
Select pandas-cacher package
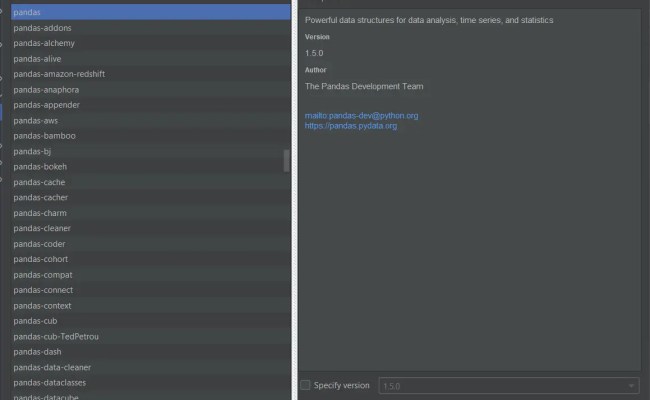click(150, 197)
